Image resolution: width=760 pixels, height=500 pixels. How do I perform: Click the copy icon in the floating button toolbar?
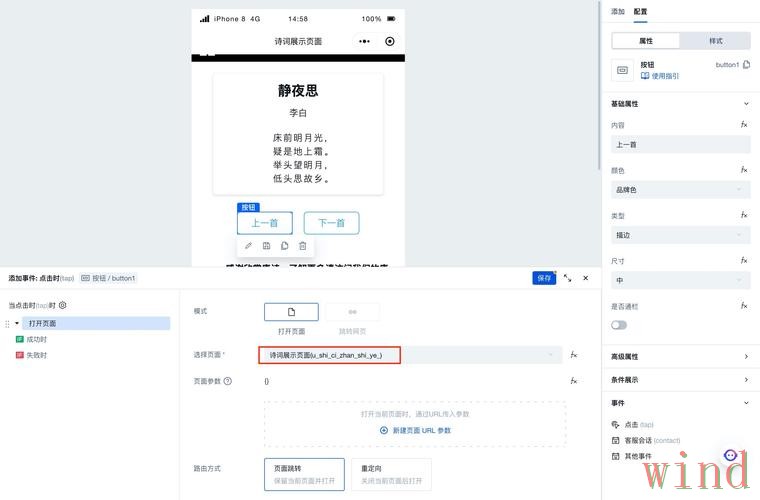pos(285,245)
